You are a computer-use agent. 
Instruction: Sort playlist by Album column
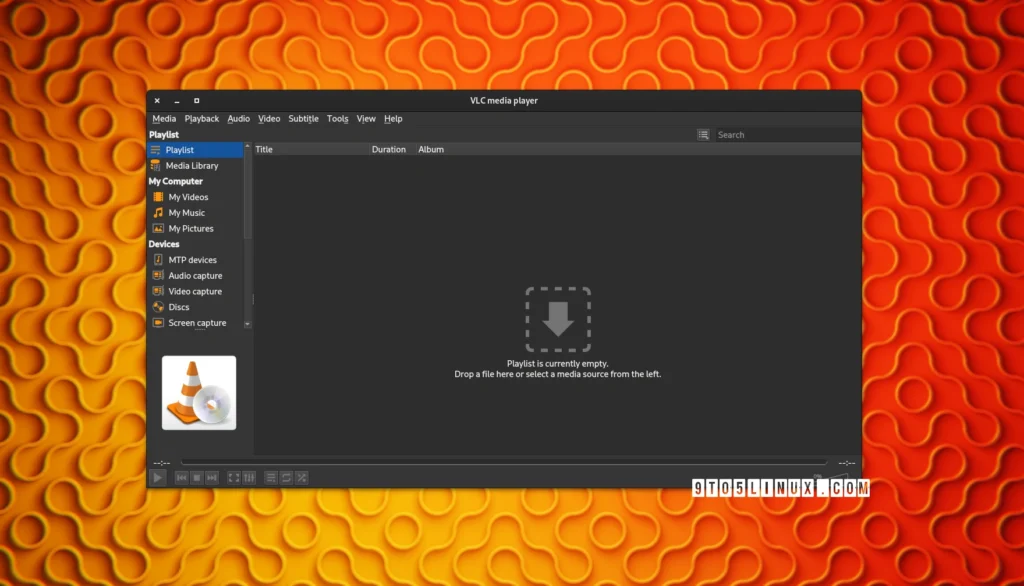[638, 150]
